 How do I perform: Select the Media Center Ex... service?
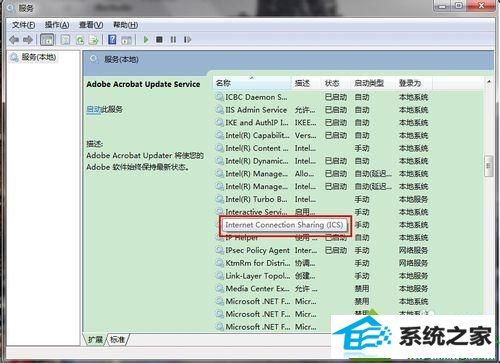click(x=322, y=289)
